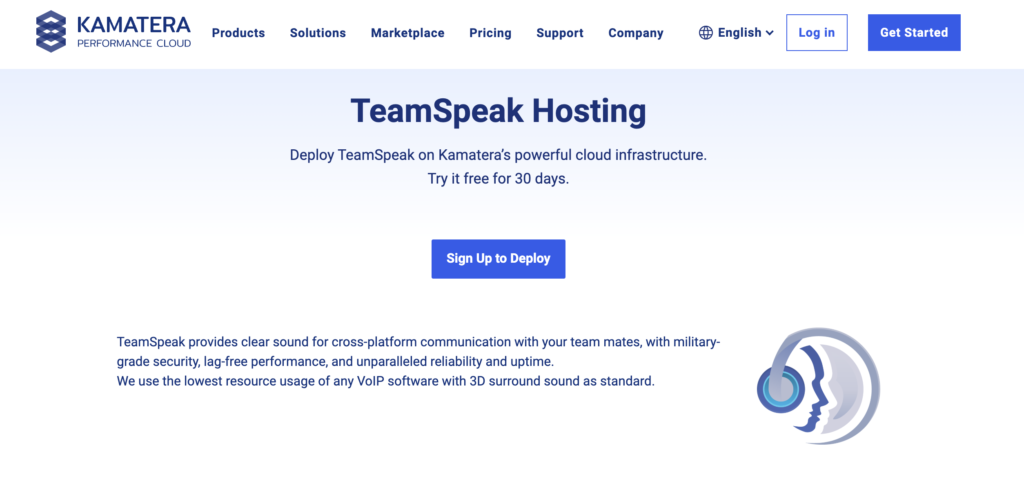Click the Kamatera hexagon logo icon

click(51, 32)
